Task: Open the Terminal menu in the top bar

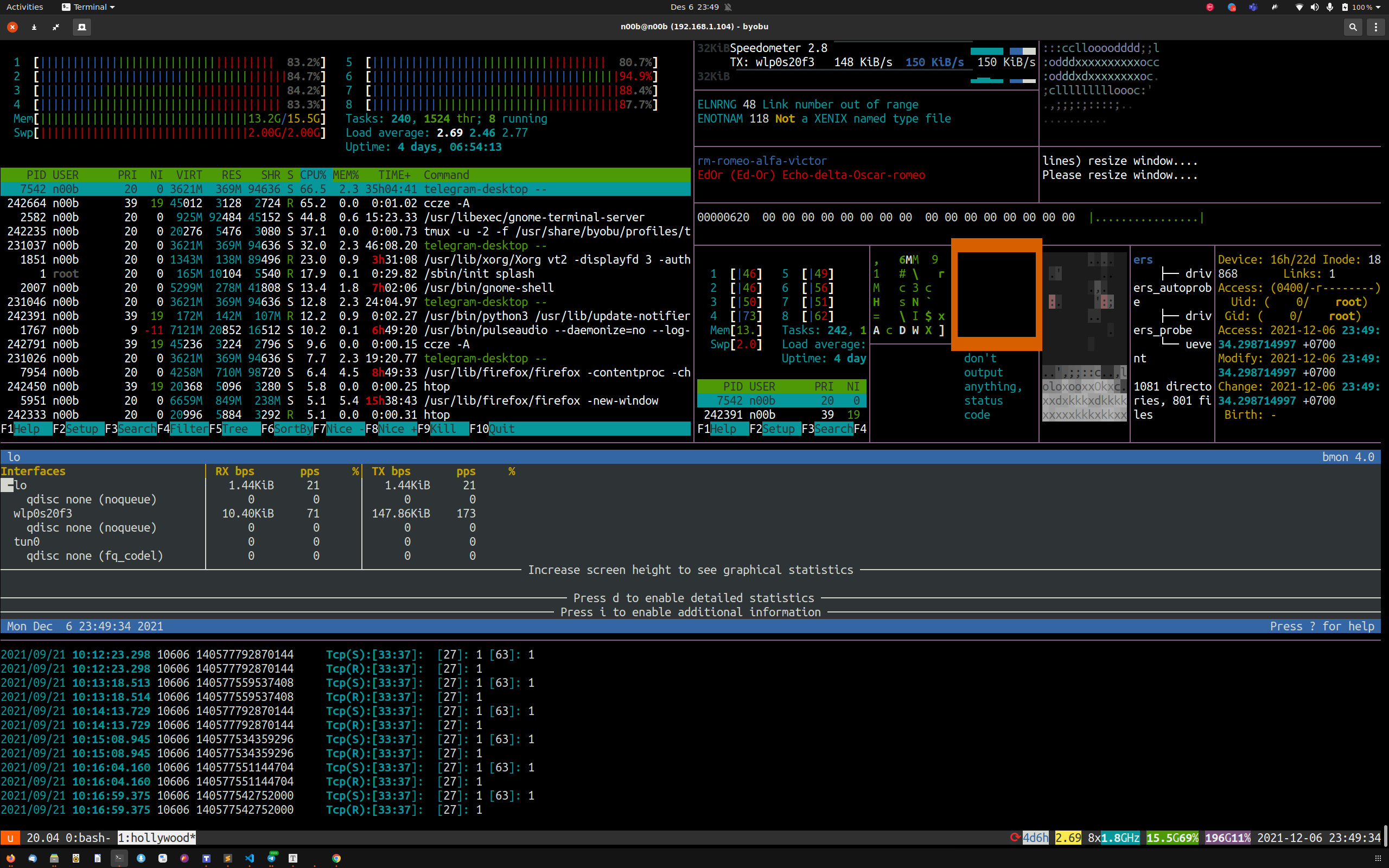Action: coord(87,7)
